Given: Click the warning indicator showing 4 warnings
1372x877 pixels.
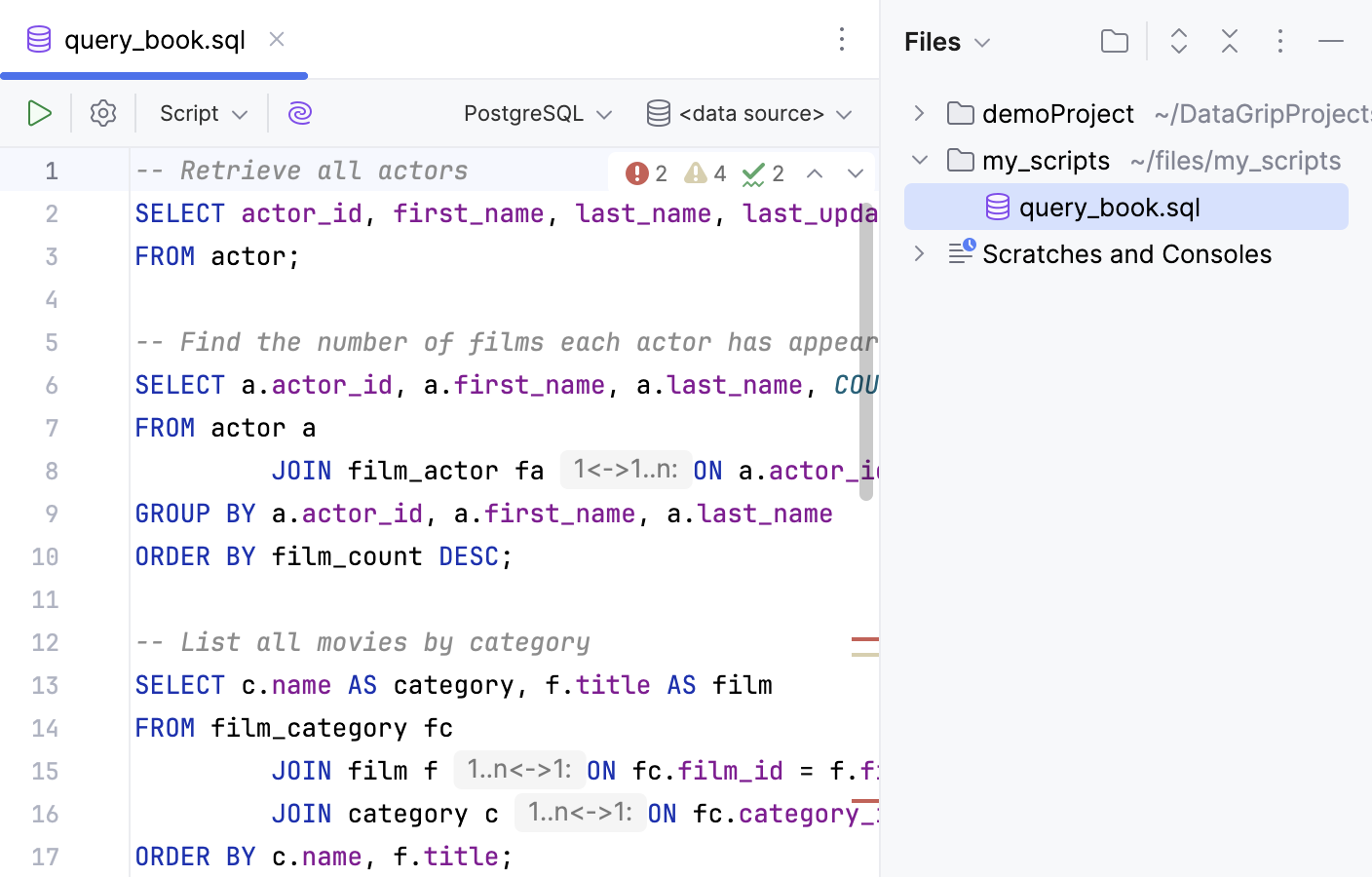Looking at the screenshot, I should pos(704,172).
